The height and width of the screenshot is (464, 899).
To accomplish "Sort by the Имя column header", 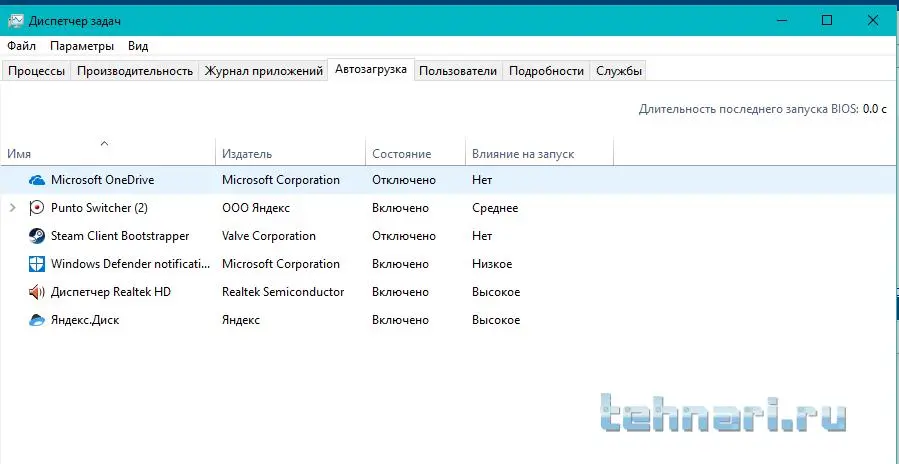I will tap(108, 151).
